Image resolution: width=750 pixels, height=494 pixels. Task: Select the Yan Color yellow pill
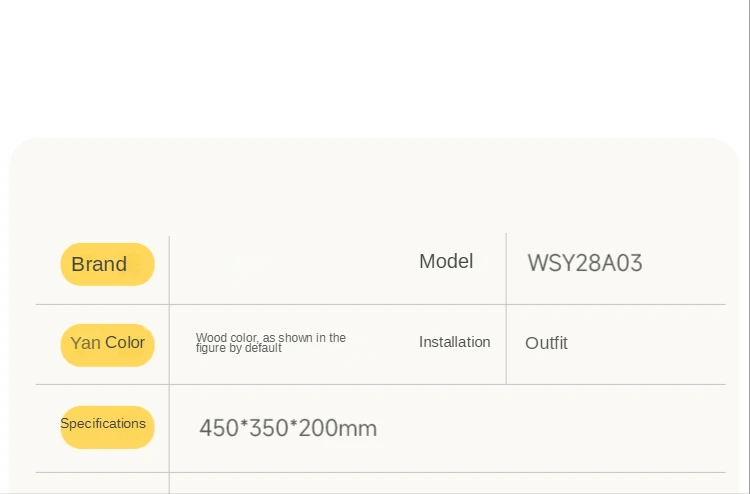(x=108, y=345)
